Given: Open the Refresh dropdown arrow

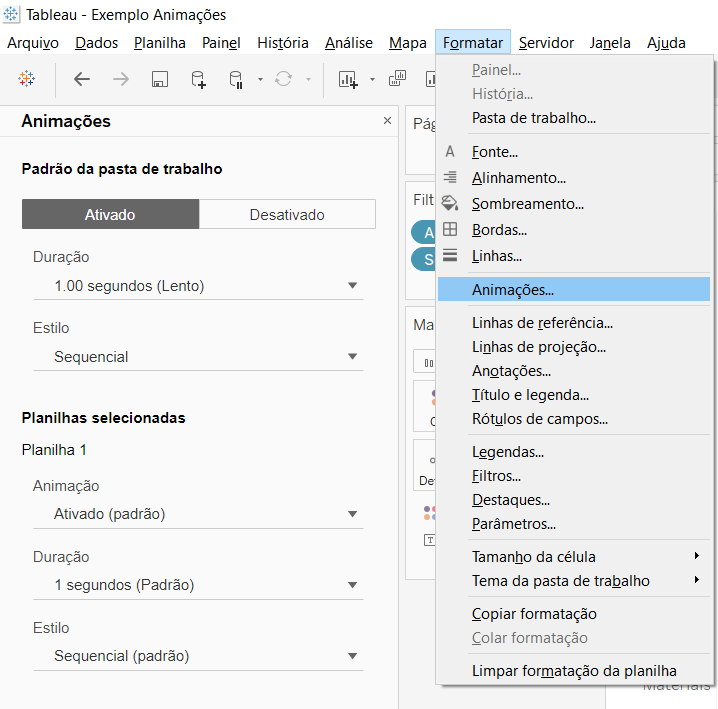Looking at the screenshot, I should [309, 79].
